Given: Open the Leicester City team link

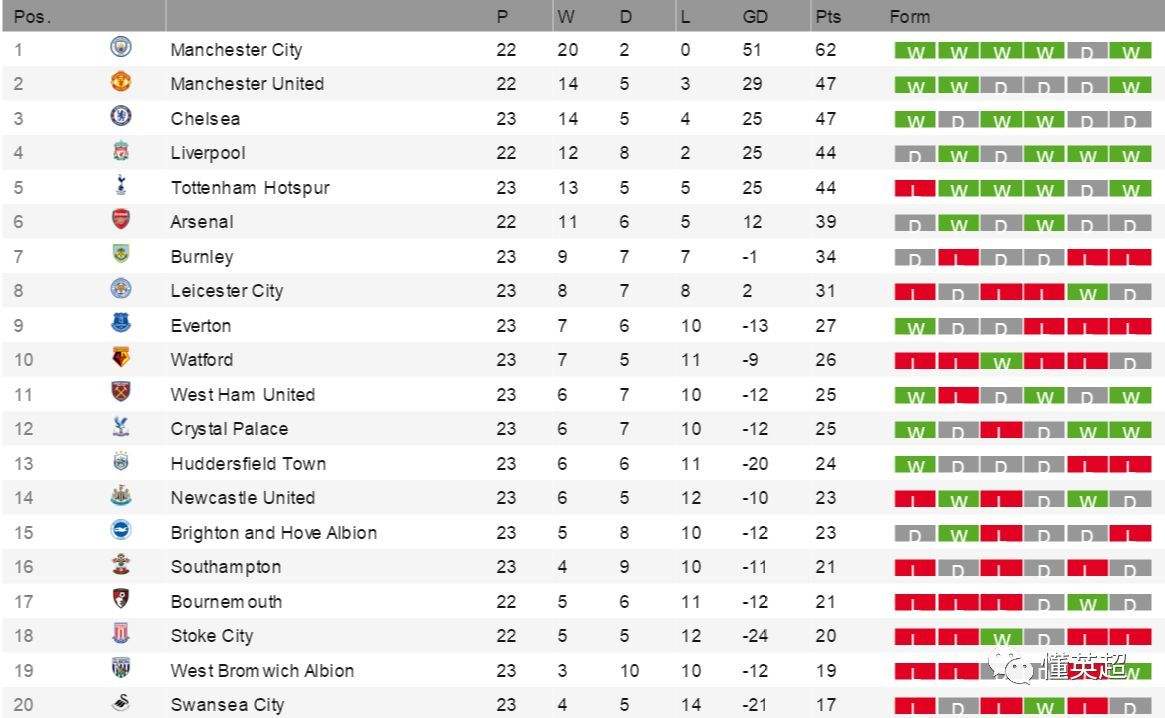Looking at the screenshot, I should point(227,291).
